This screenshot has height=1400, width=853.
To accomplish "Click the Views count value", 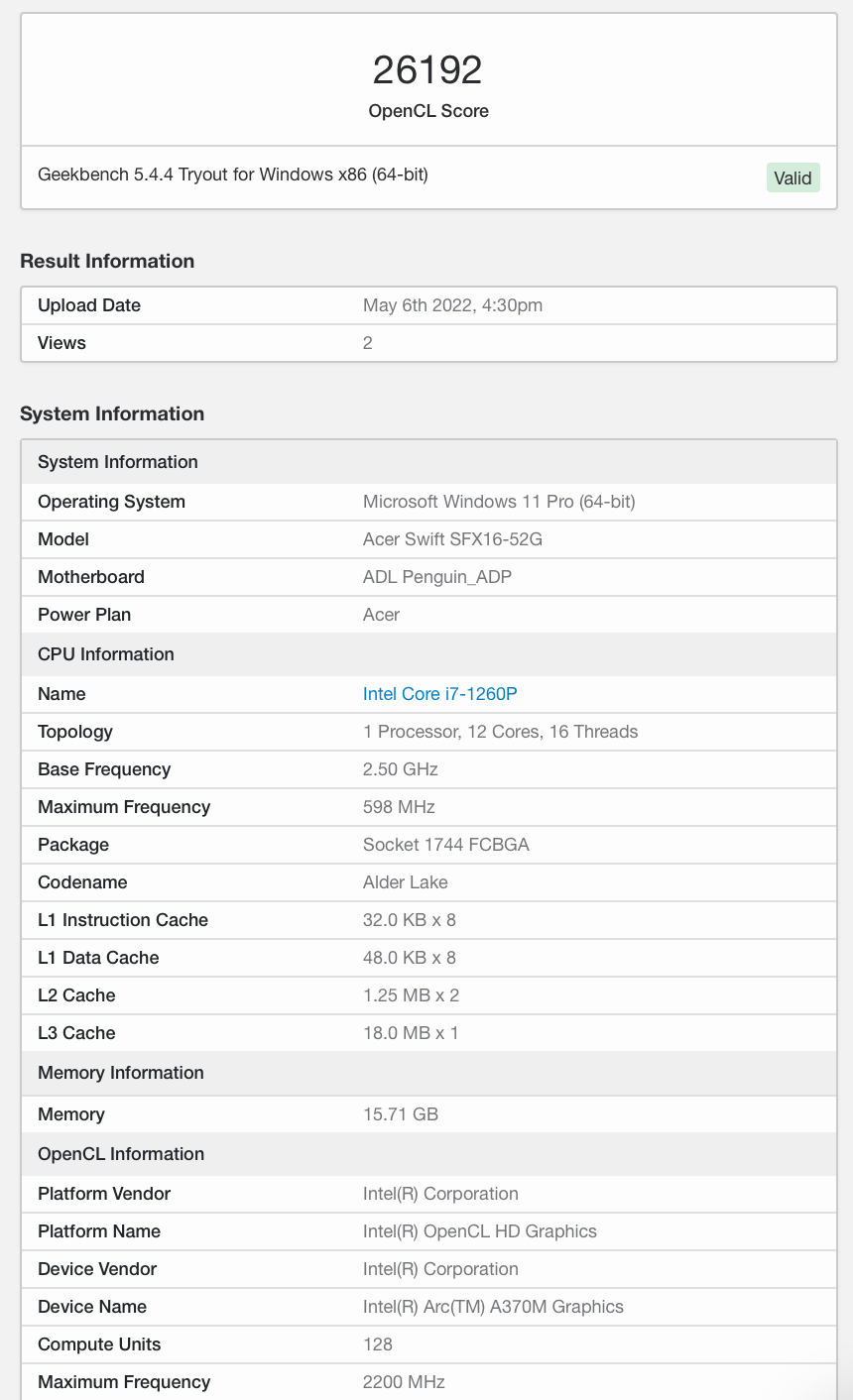I will (368, 343).
